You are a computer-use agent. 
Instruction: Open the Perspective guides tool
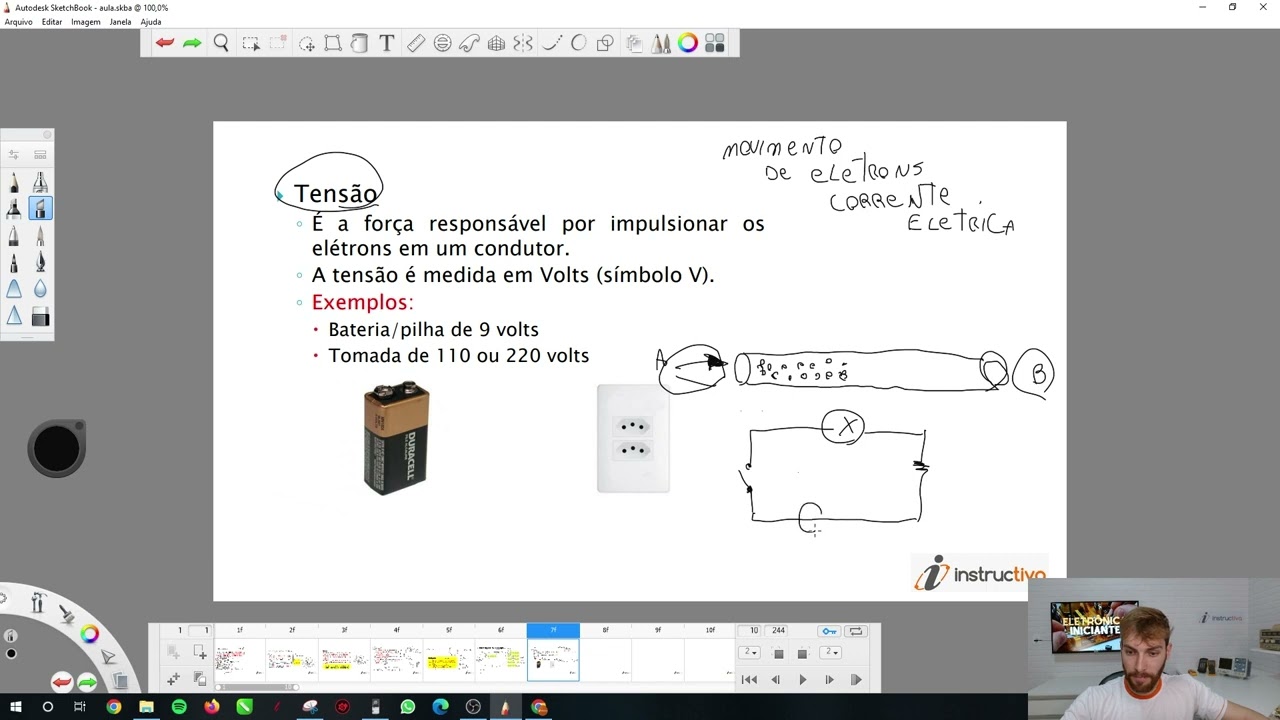pyautogui.click(x=496, y=43)
